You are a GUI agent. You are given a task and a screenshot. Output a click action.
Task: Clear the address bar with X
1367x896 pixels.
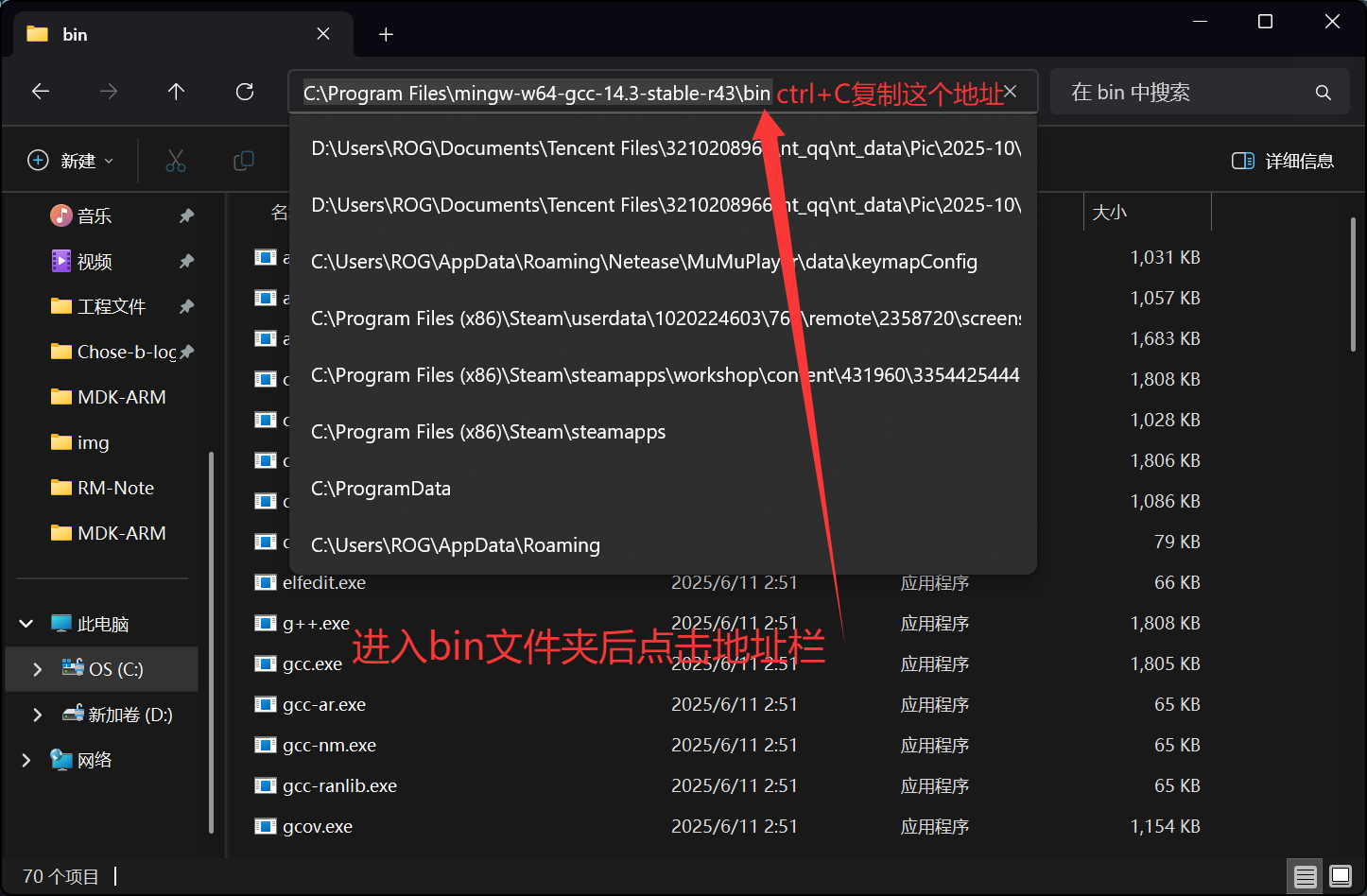(x=1011, y=92)
